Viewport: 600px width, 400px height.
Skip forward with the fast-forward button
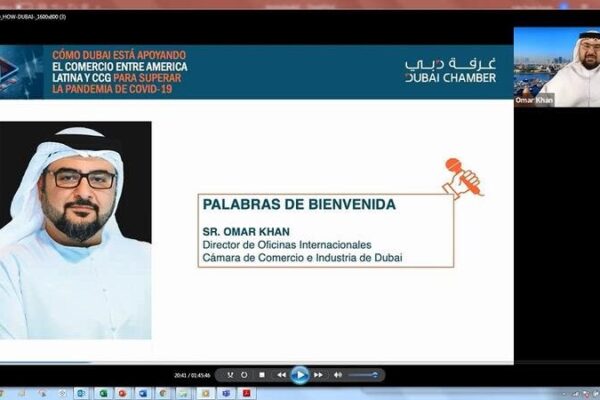(x=318, y=375)
